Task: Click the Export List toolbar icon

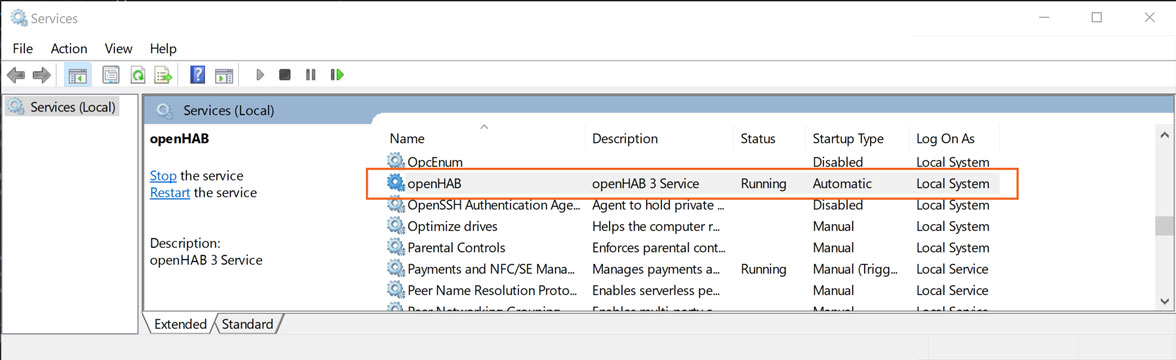Action: (163, 75)
